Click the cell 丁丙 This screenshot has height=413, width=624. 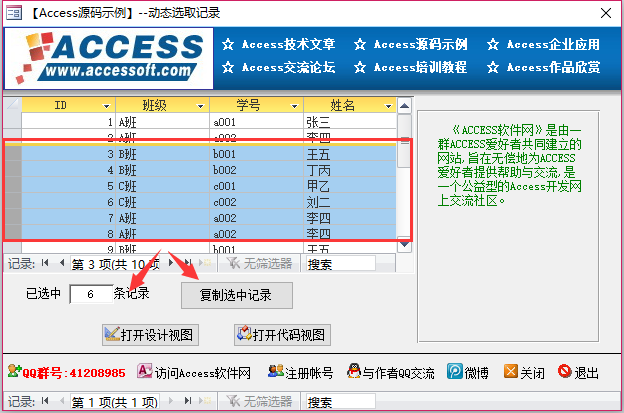[x=350, y=169]
